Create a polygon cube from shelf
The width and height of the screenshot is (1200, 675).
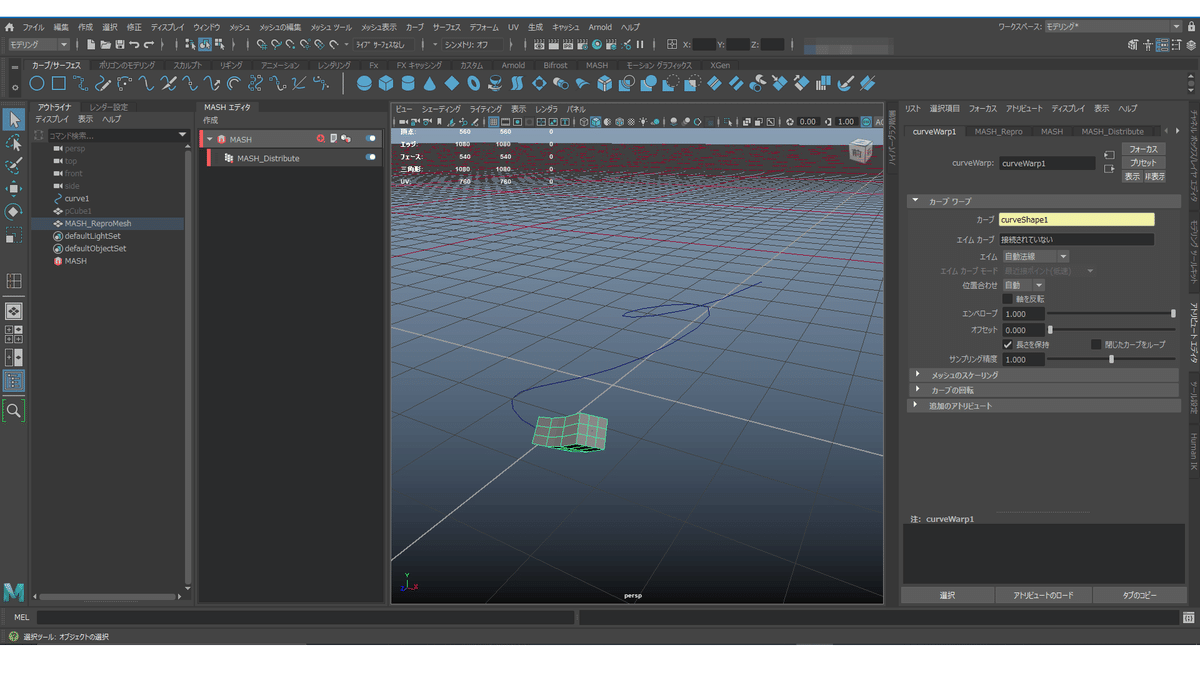pyautogui.click(x=386, y=84)
